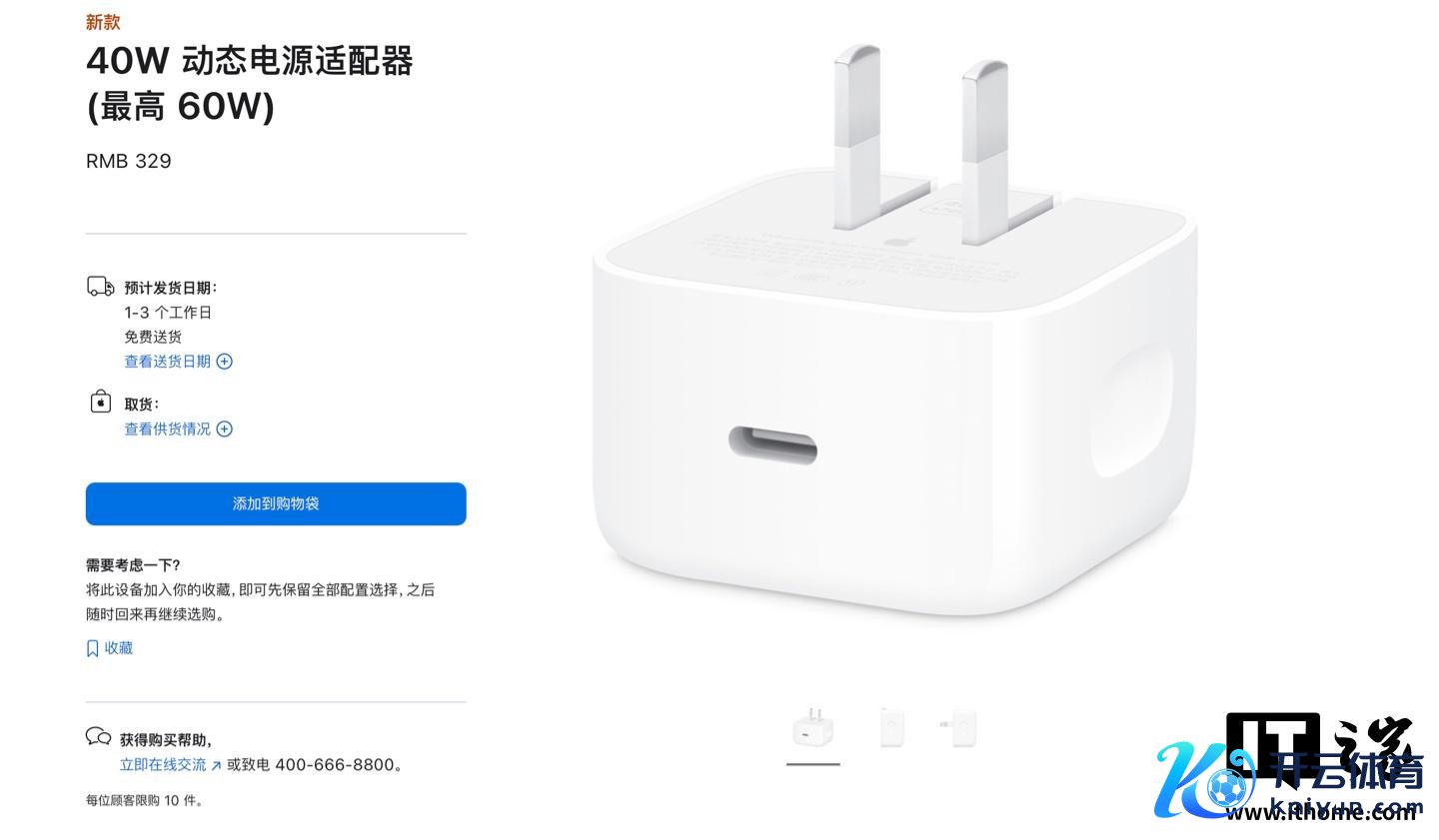Click the plus icon beside 查看送货日期
Viewport: 1439px width, 840px height.
pyautogui.click(x=225, y=362)
